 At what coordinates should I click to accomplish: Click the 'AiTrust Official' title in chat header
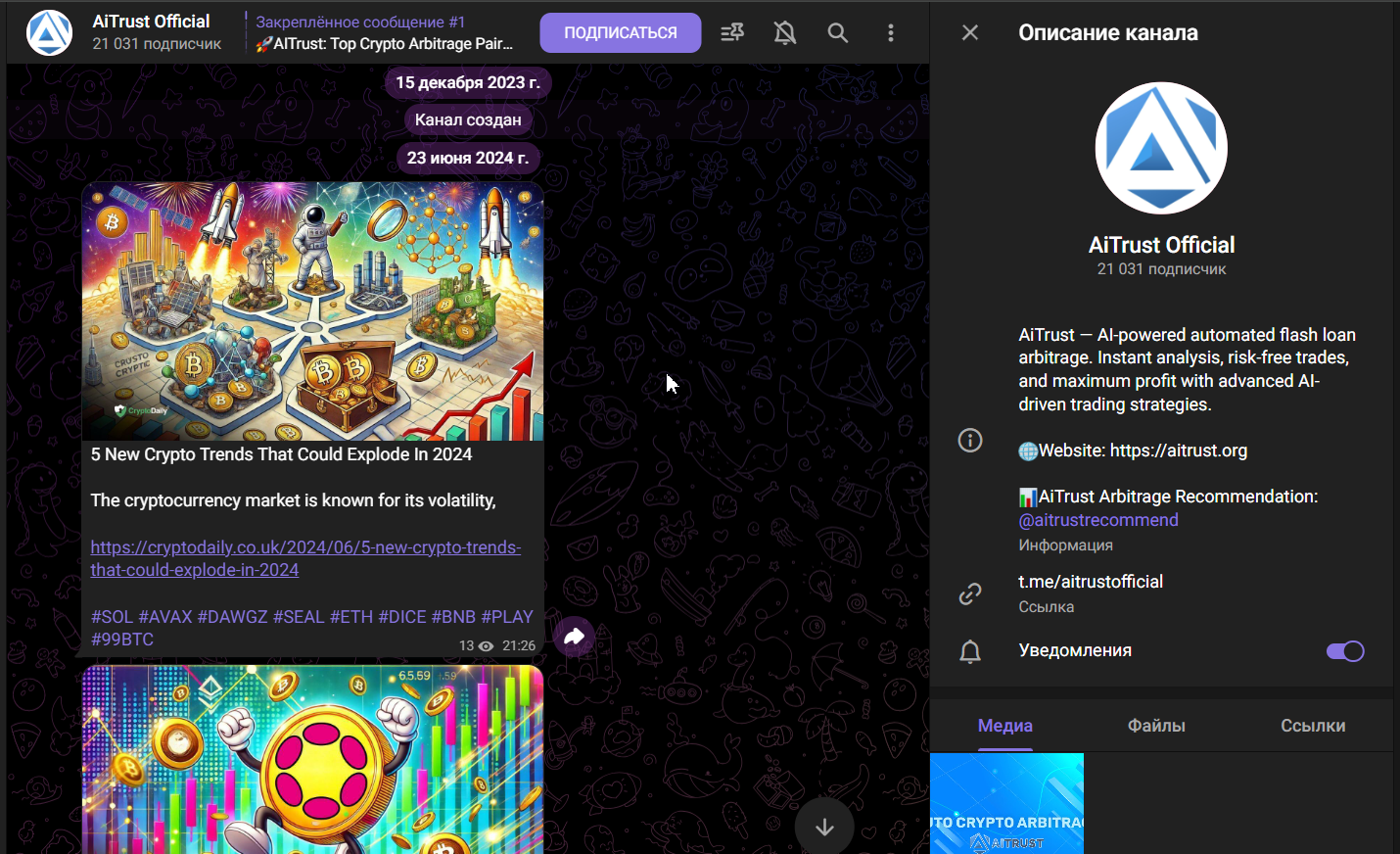[151, 22]
